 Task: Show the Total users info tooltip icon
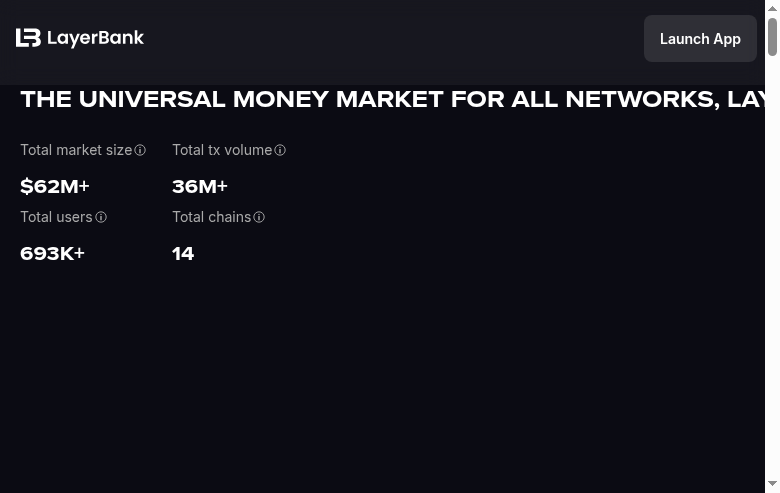point(101,218)
